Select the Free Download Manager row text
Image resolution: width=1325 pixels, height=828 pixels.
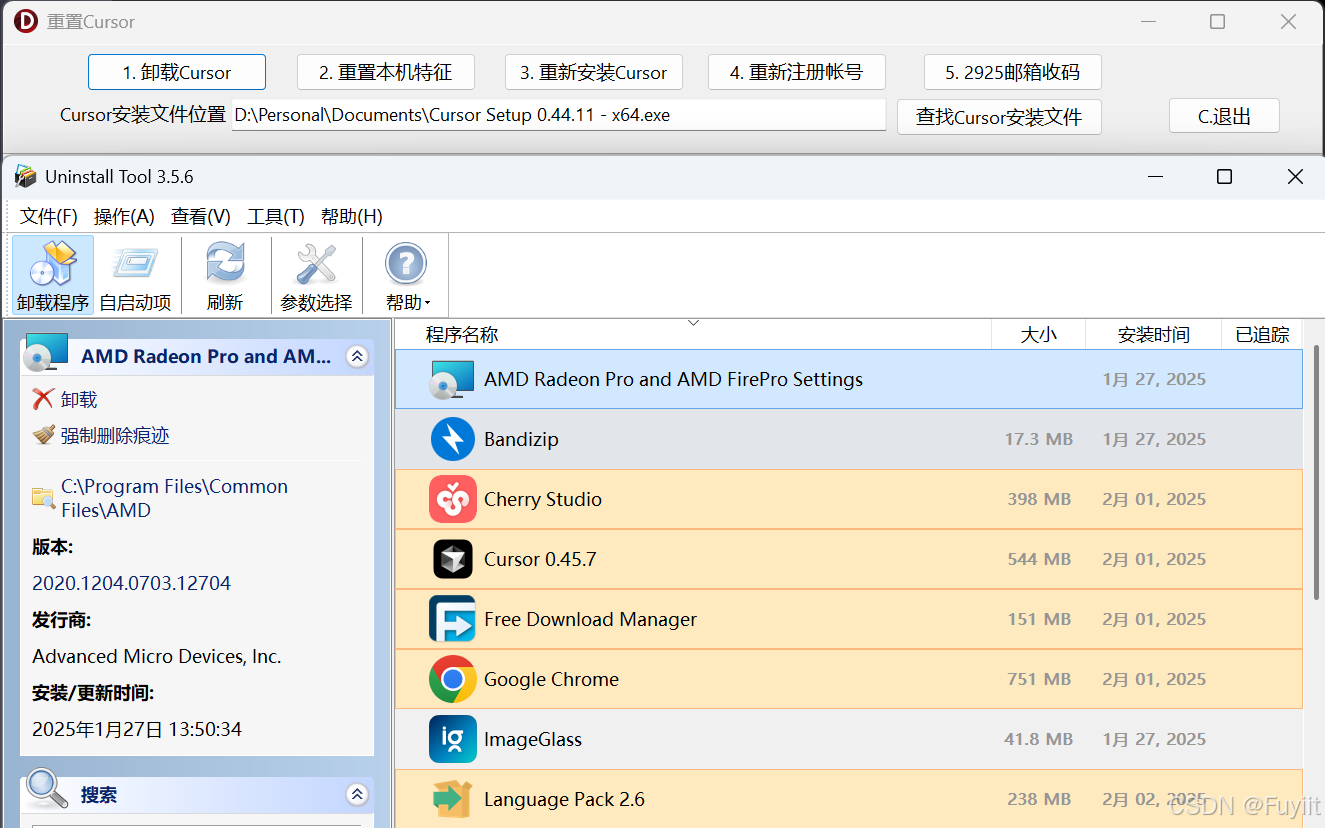(590, 619)
